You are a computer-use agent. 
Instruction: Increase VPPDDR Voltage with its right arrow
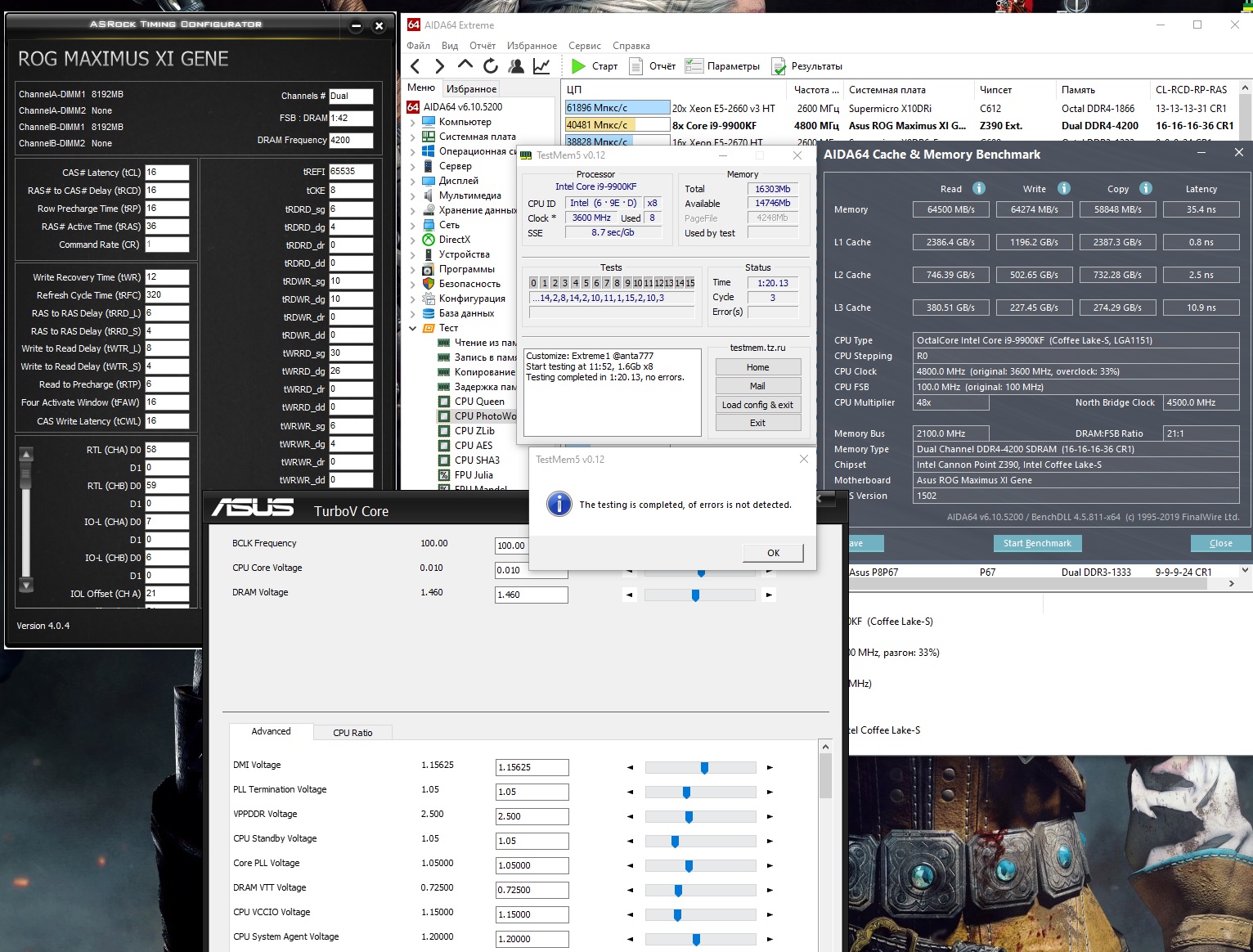(770, 816)
